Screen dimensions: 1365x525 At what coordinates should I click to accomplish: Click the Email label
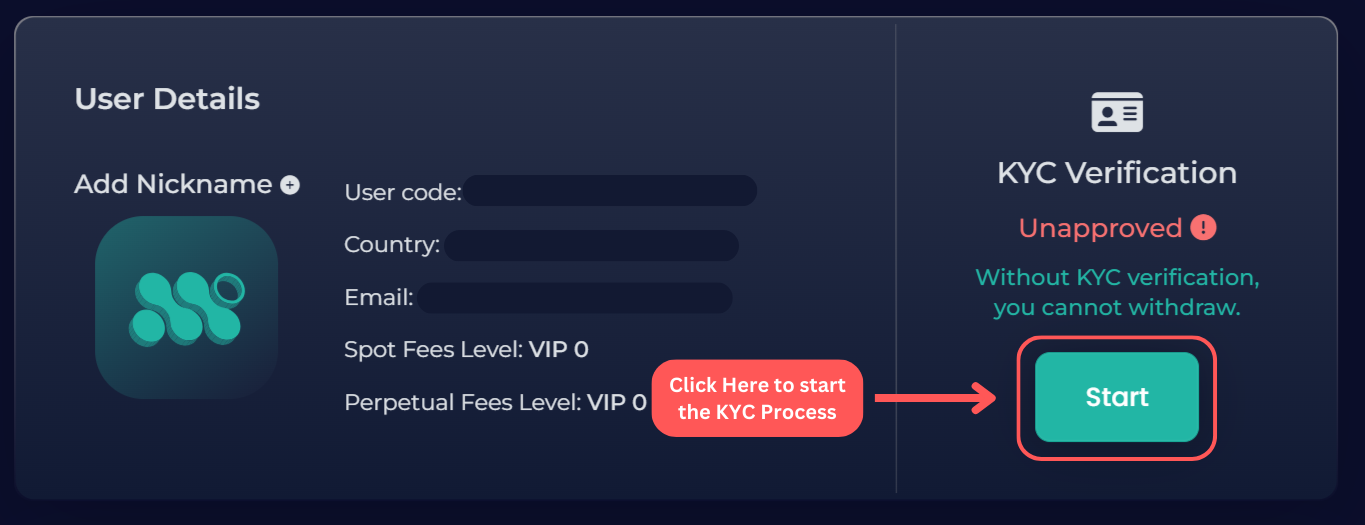pos(378,298)
